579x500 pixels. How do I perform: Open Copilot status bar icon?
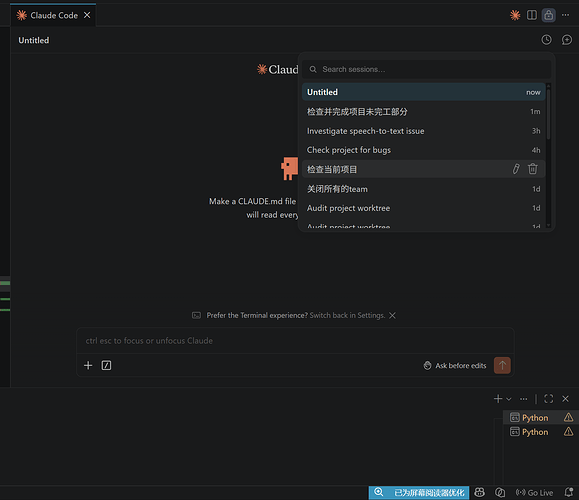(x=479, y=492)
